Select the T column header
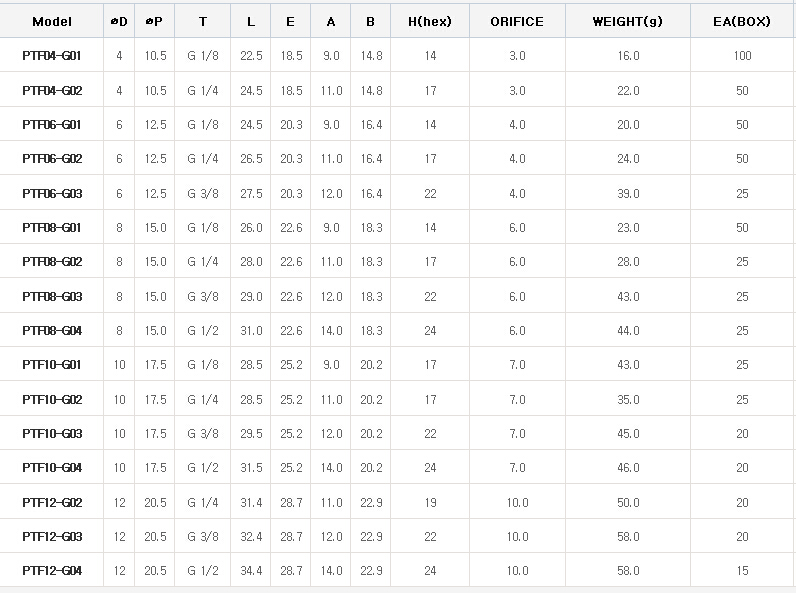Viewport: 796px width, 593px height. (x=203, y=21)
